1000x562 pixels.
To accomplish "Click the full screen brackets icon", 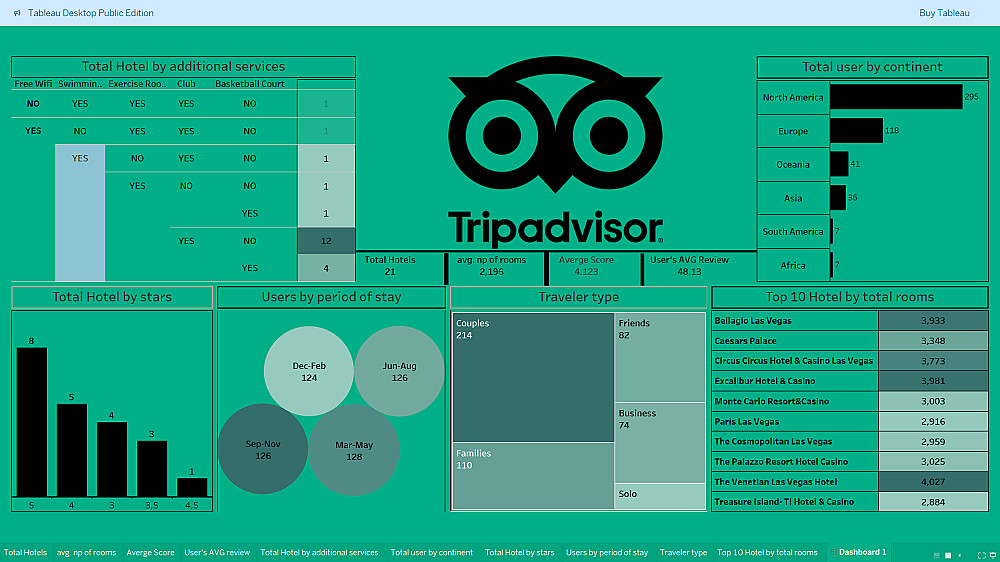I will tap(982, 555).
